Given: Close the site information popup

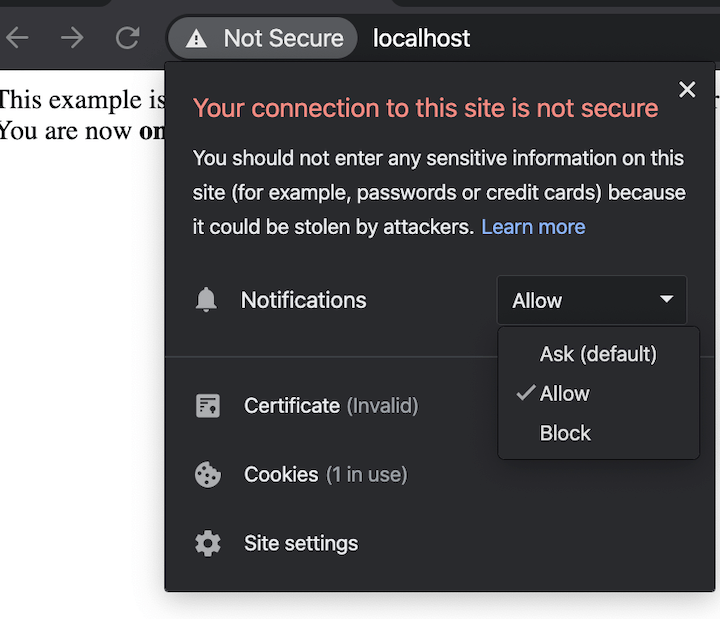Looking at the screenshot, I should (x=687, y=90).
